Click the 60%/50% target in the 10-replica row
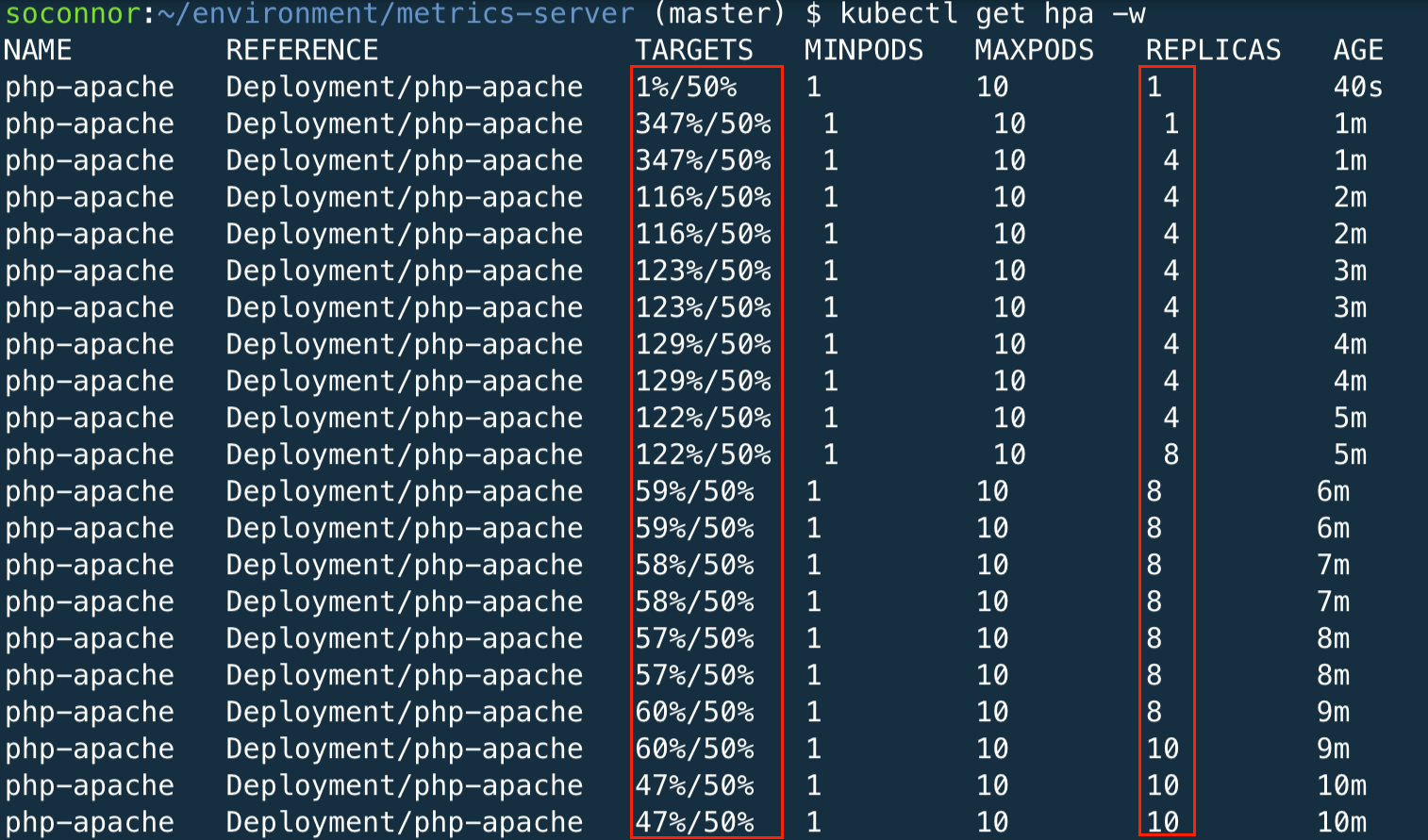The image size is (1428, 840). coord(694,749)
